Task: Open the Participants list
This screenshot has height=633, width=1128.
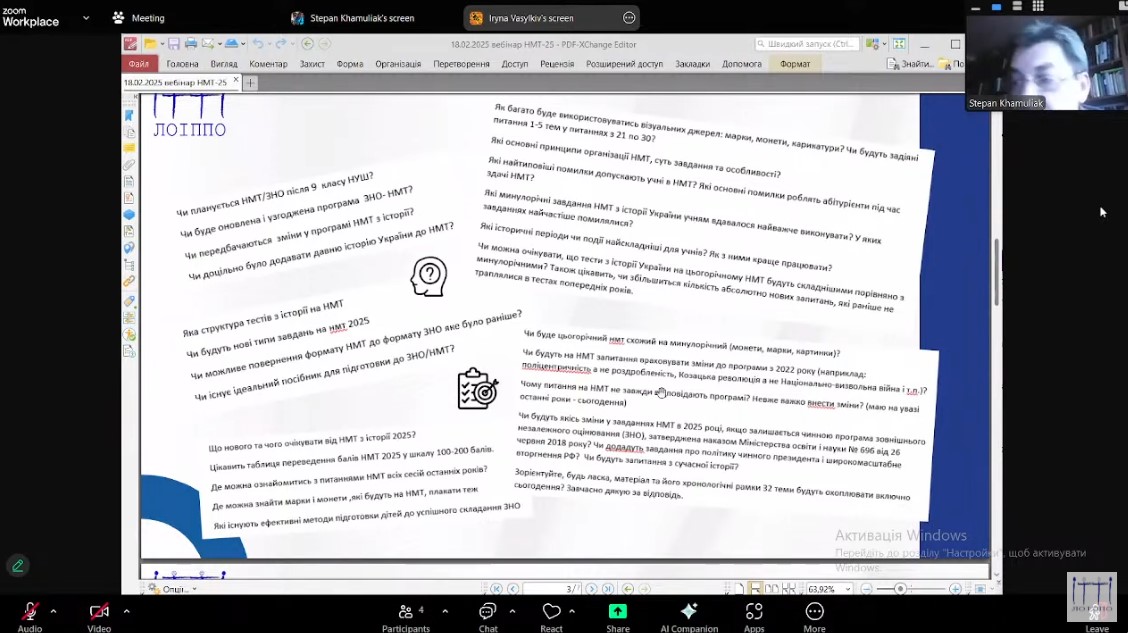Action: pyautogui.click(x=406, y=612)
